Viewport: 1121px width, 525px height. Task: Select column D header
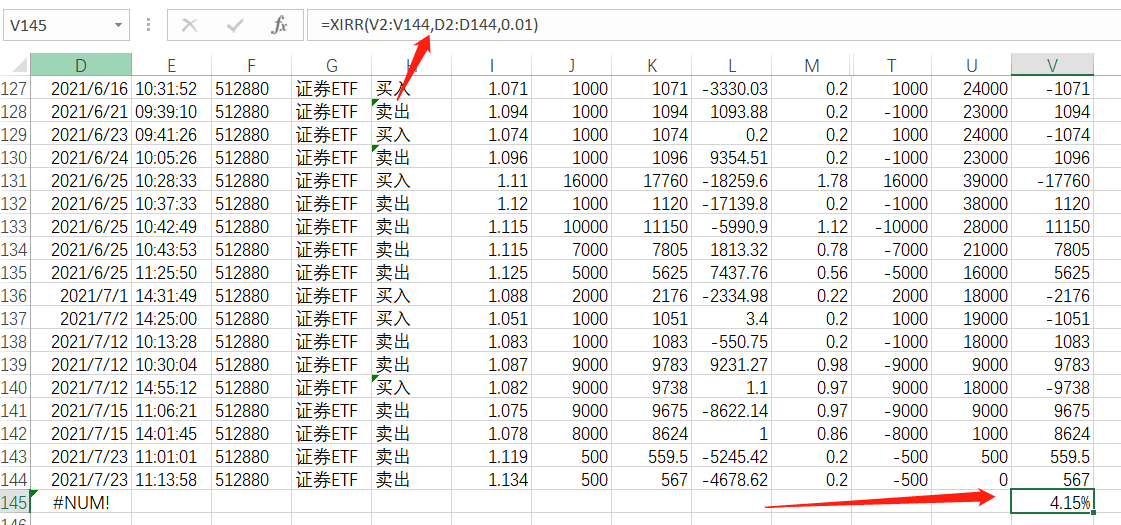coord(81,65)
